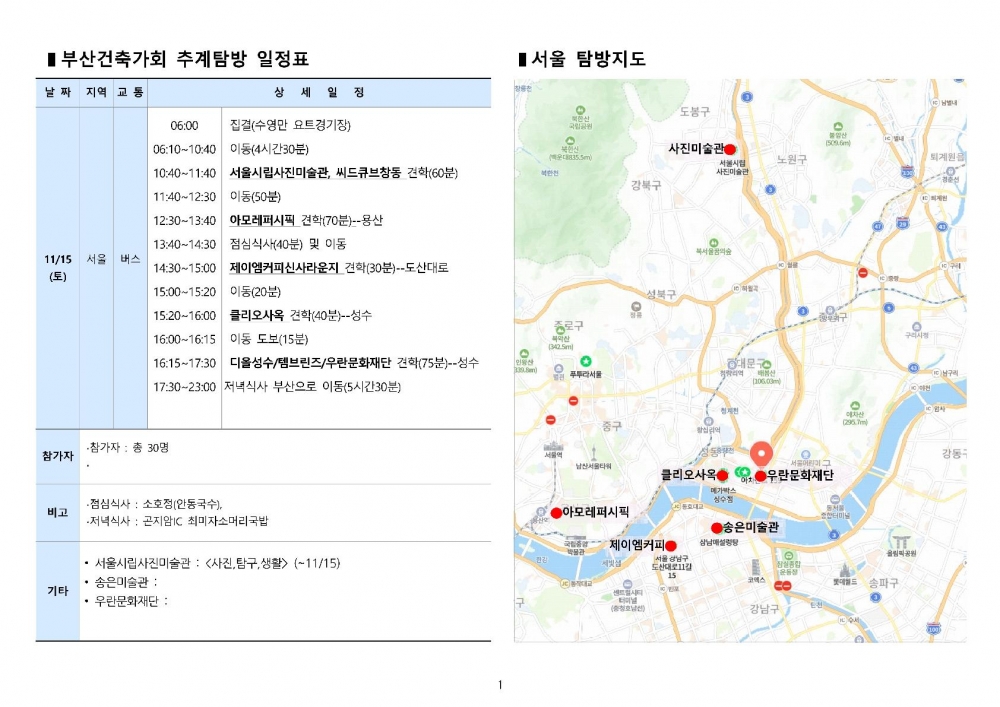Click the large red location pin on map
The width and height of the screenshot is (1000, 707).
tap(762, 453)
